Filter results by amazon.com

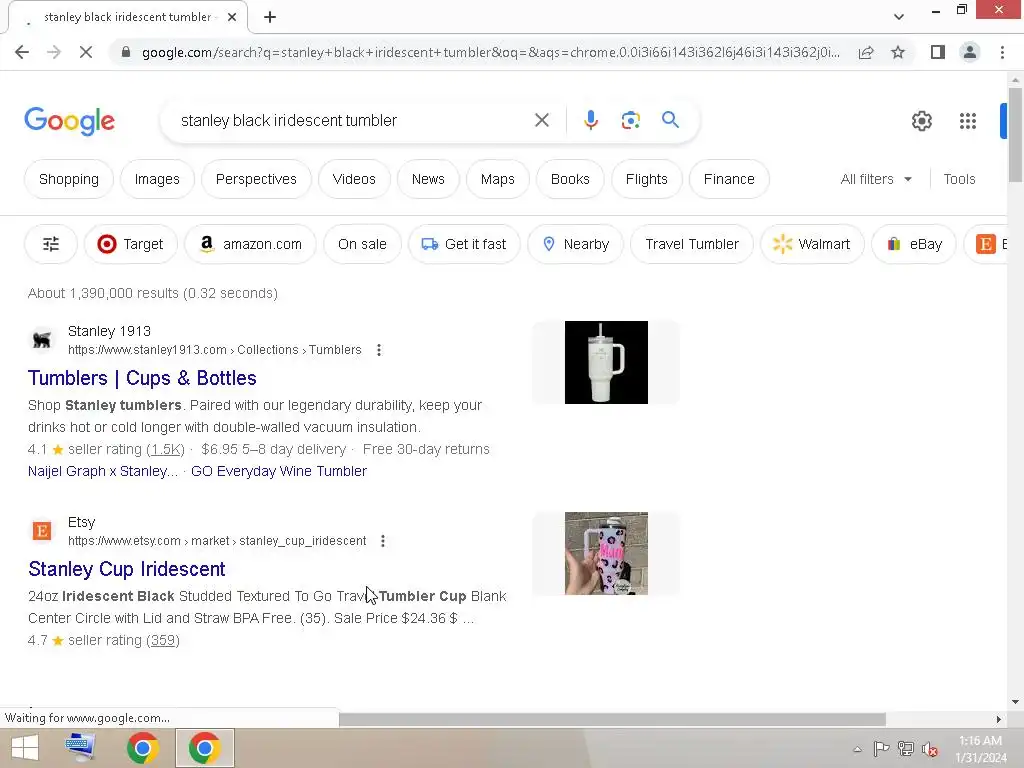pos(250,244)
